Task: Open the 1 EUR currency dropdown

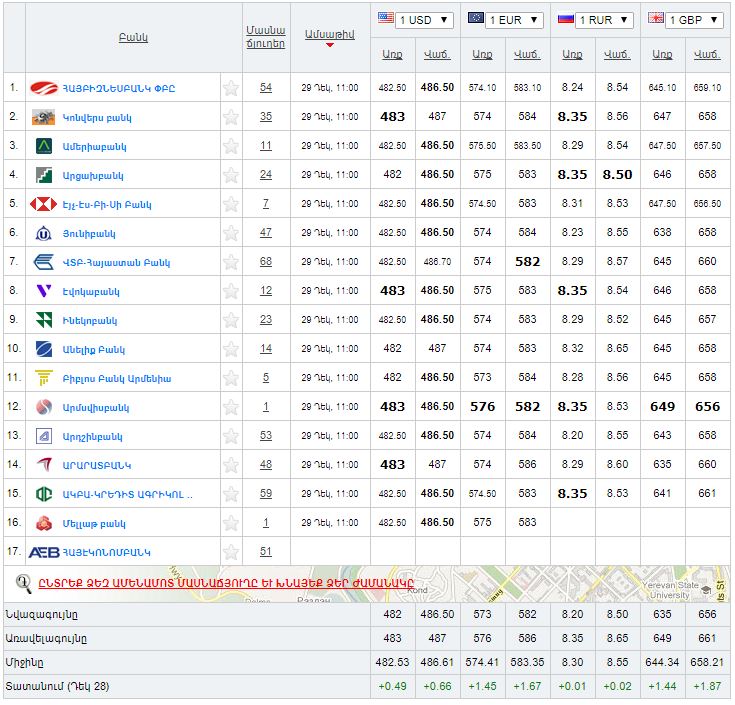Action: click(x=514, y=20)
